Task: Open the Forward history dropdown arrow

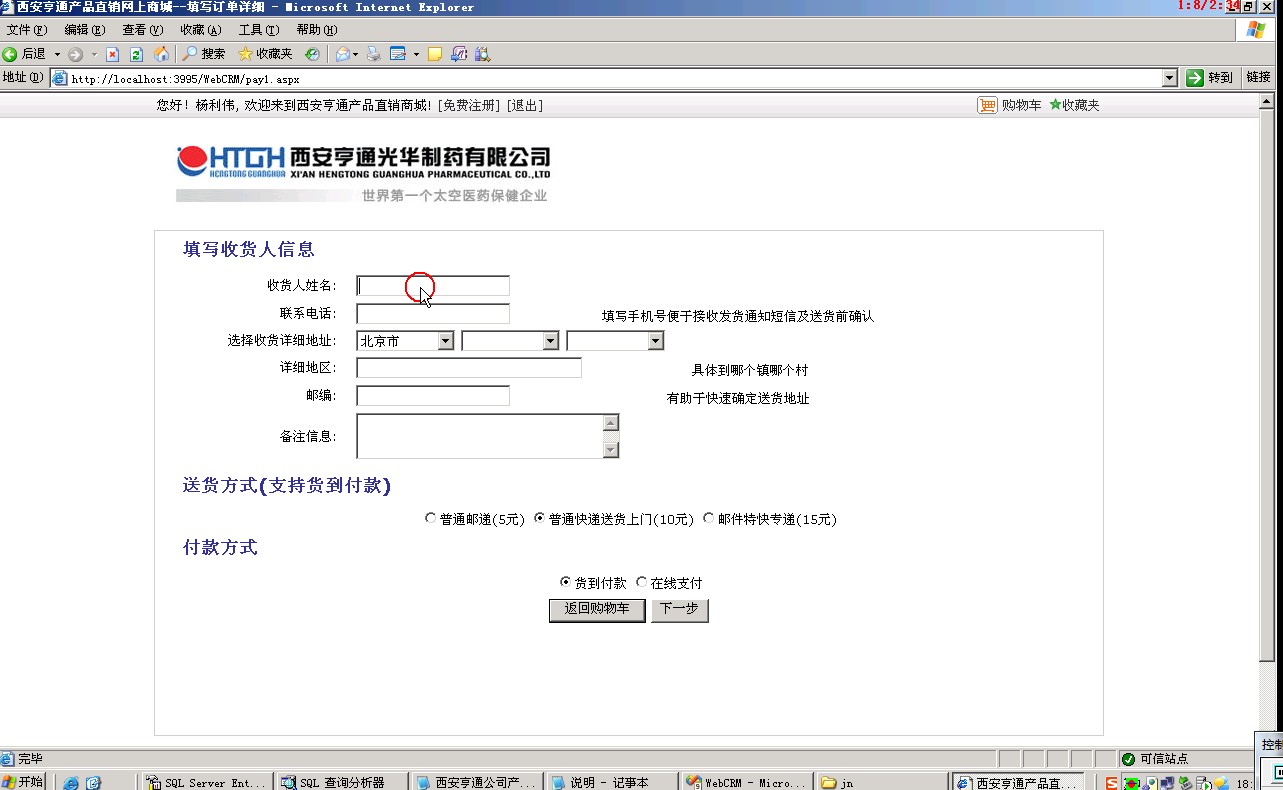Action: point(95,54)
